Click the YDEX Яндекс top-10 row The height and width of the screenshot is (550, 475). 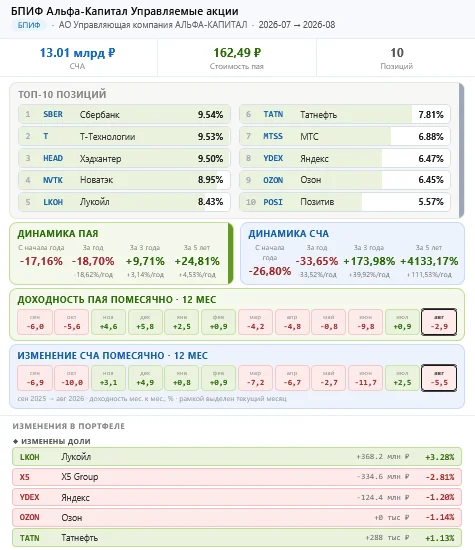click(345, 158)
